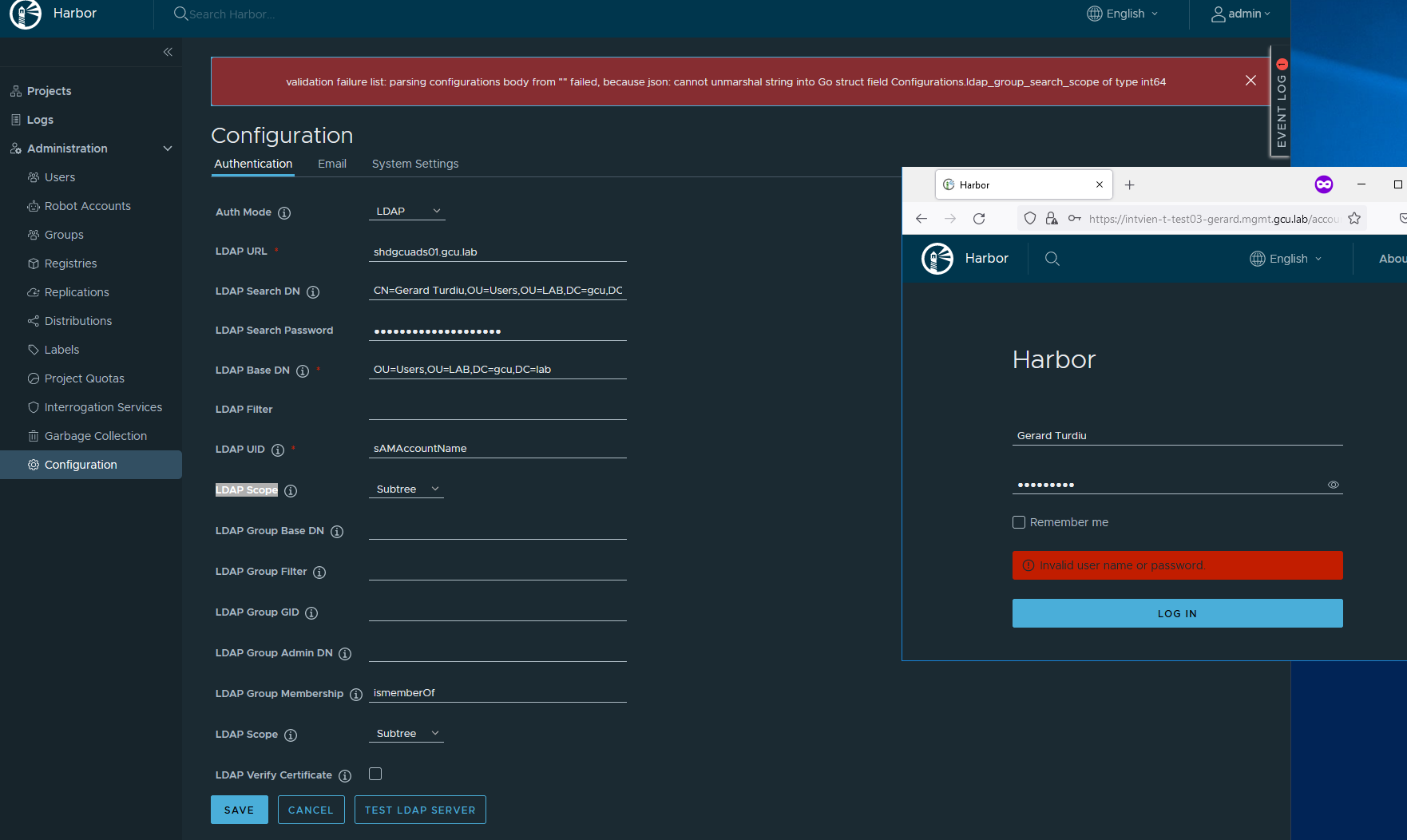Click the info icon beside LDAP Group Membership
The width and height of the screenshot is (1407, 840).
(356, 695)
